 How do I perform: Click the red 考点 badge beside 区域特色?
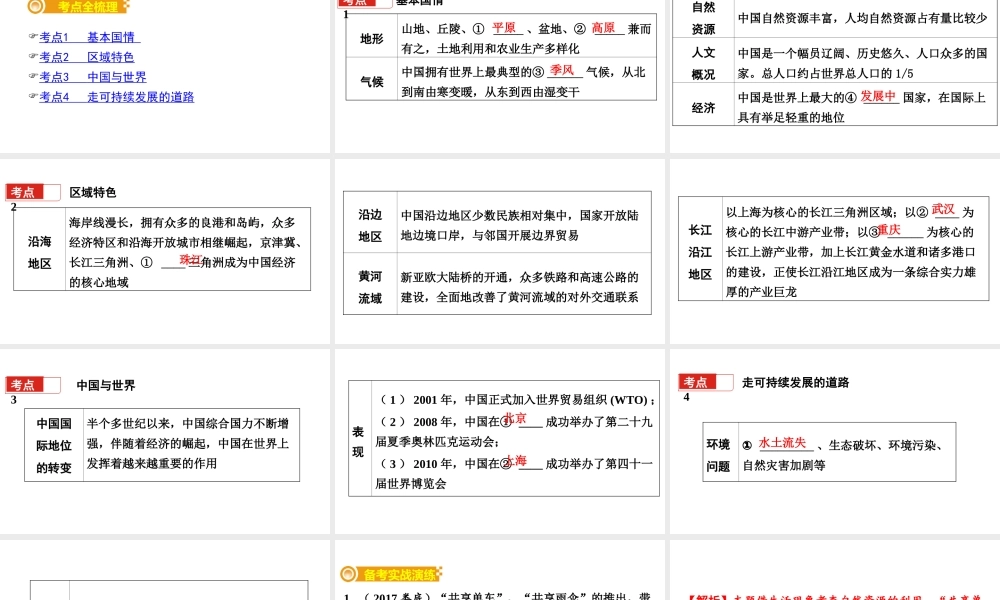click(33, 192)
